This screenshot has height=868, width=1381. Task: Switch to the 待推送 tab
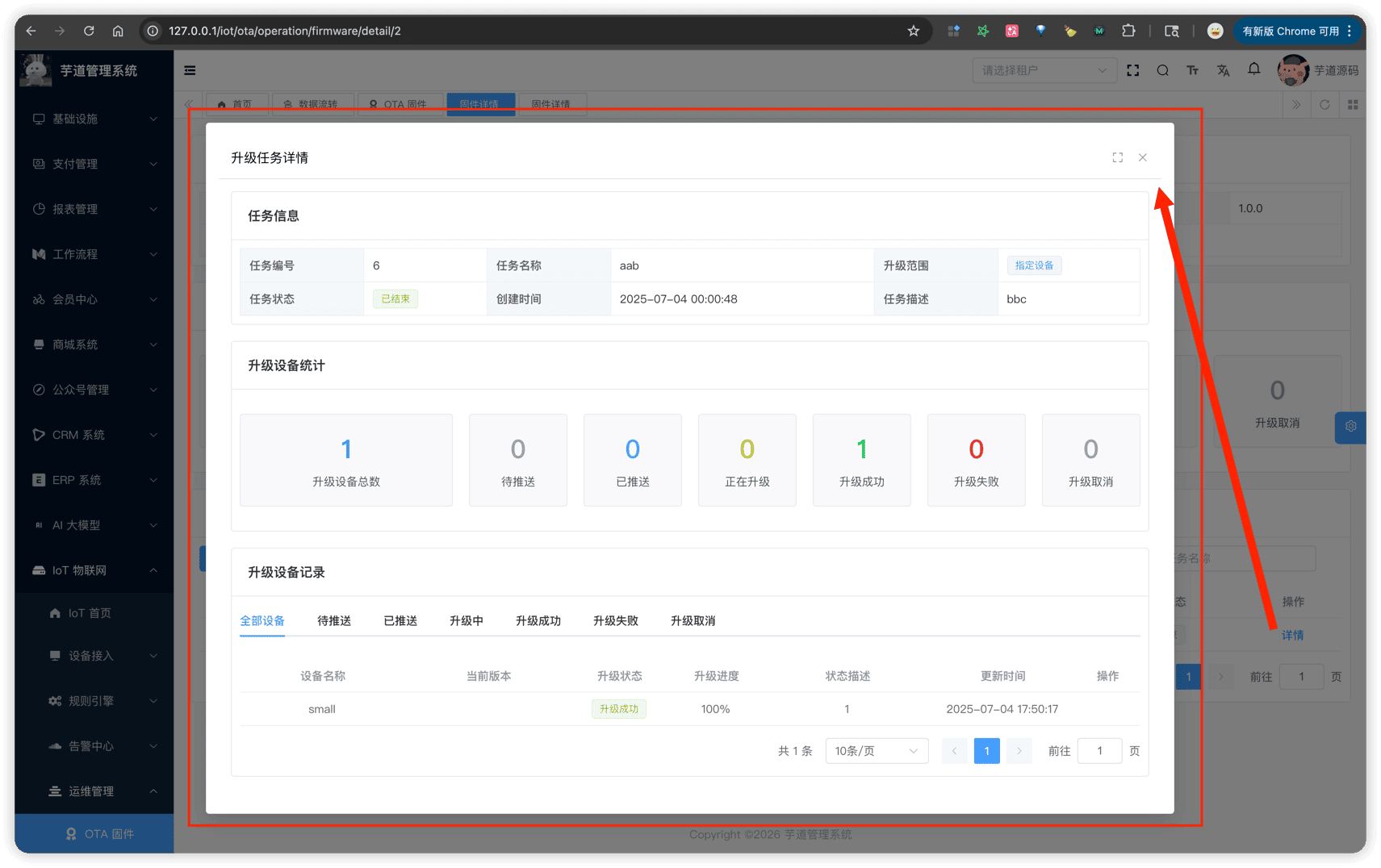point(333,620)
